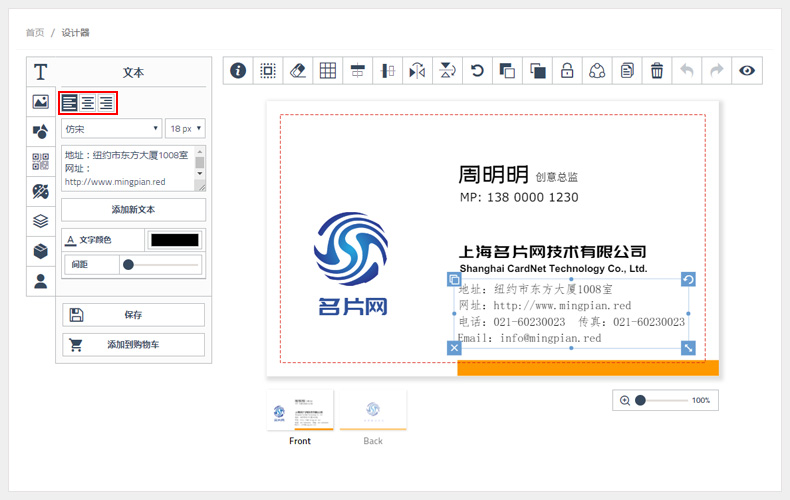Select the MP: 138 0000 1230 text
Image resolution: width=790 pixels, height=500 pixels.
coord(519,197)
